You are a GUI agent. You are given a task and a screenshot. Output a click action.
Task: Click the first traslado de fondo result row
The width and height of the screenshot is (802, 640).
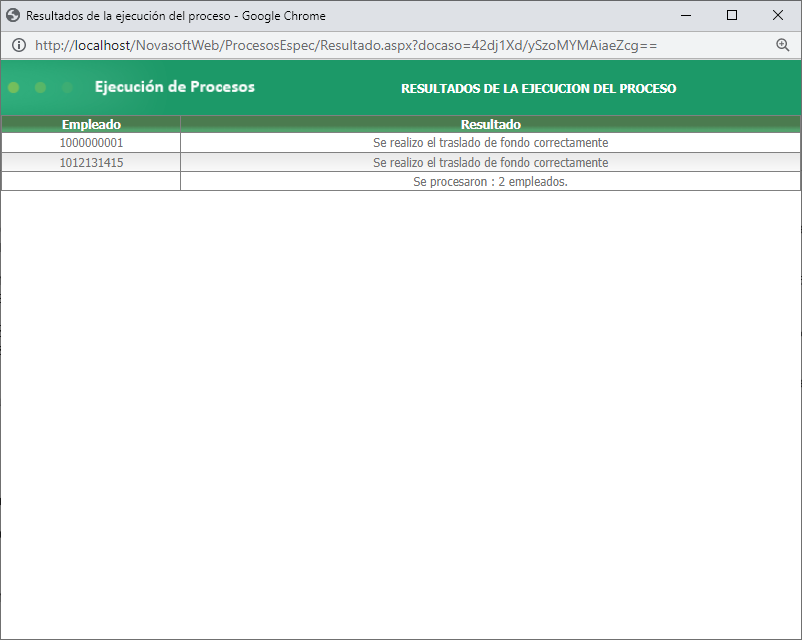[490, 142]
